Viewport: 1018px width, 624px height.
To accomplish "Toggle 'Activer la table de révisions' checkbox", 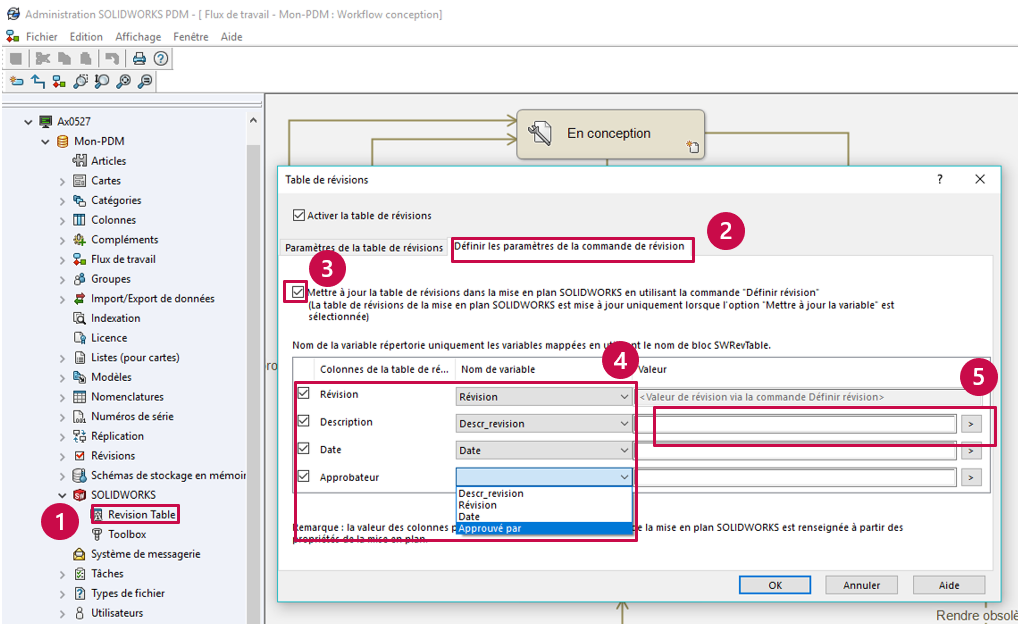I will click(x=299, y=215).
